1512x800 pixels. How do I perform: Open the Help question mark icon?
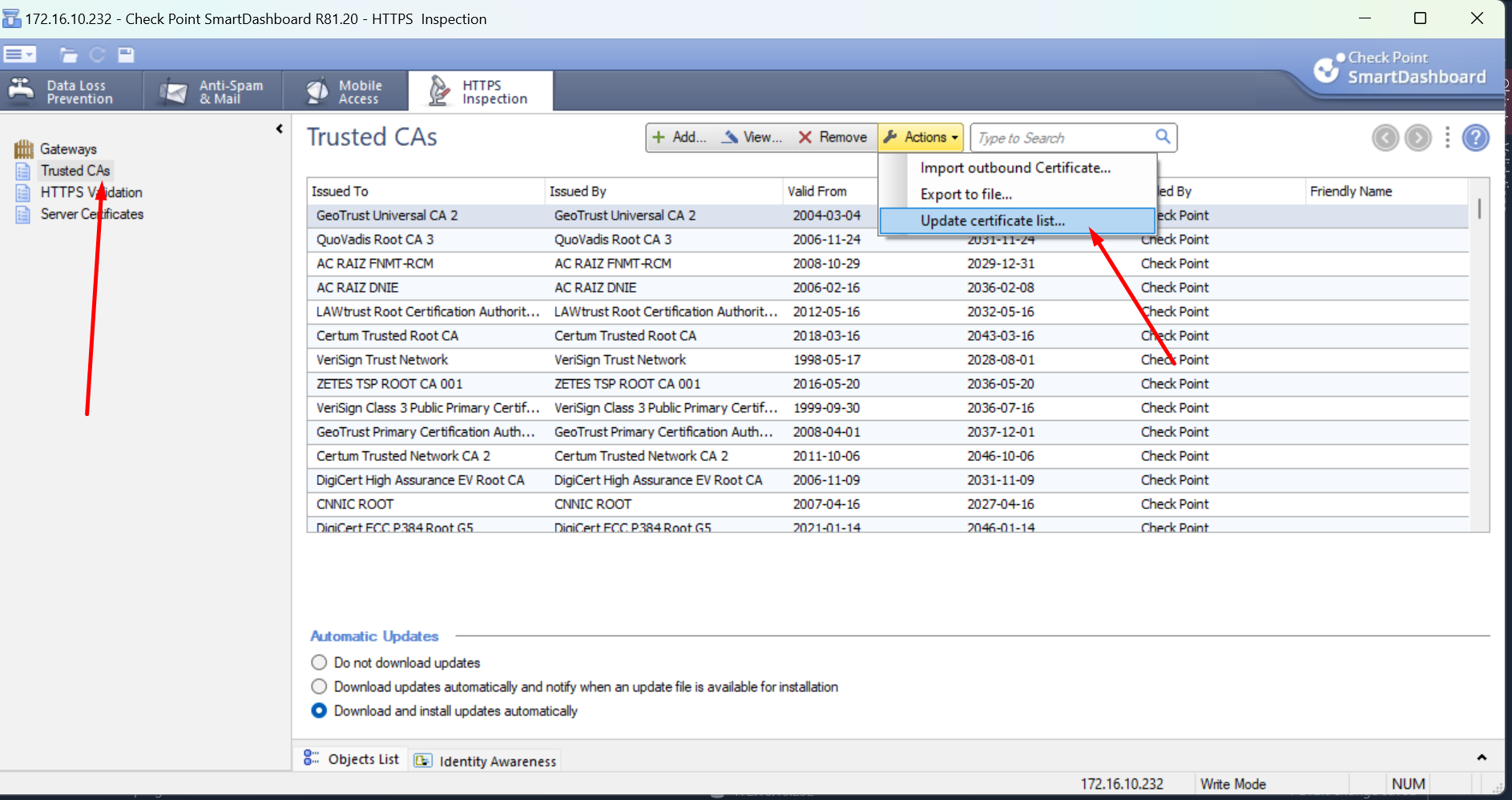coord(1477,137)
